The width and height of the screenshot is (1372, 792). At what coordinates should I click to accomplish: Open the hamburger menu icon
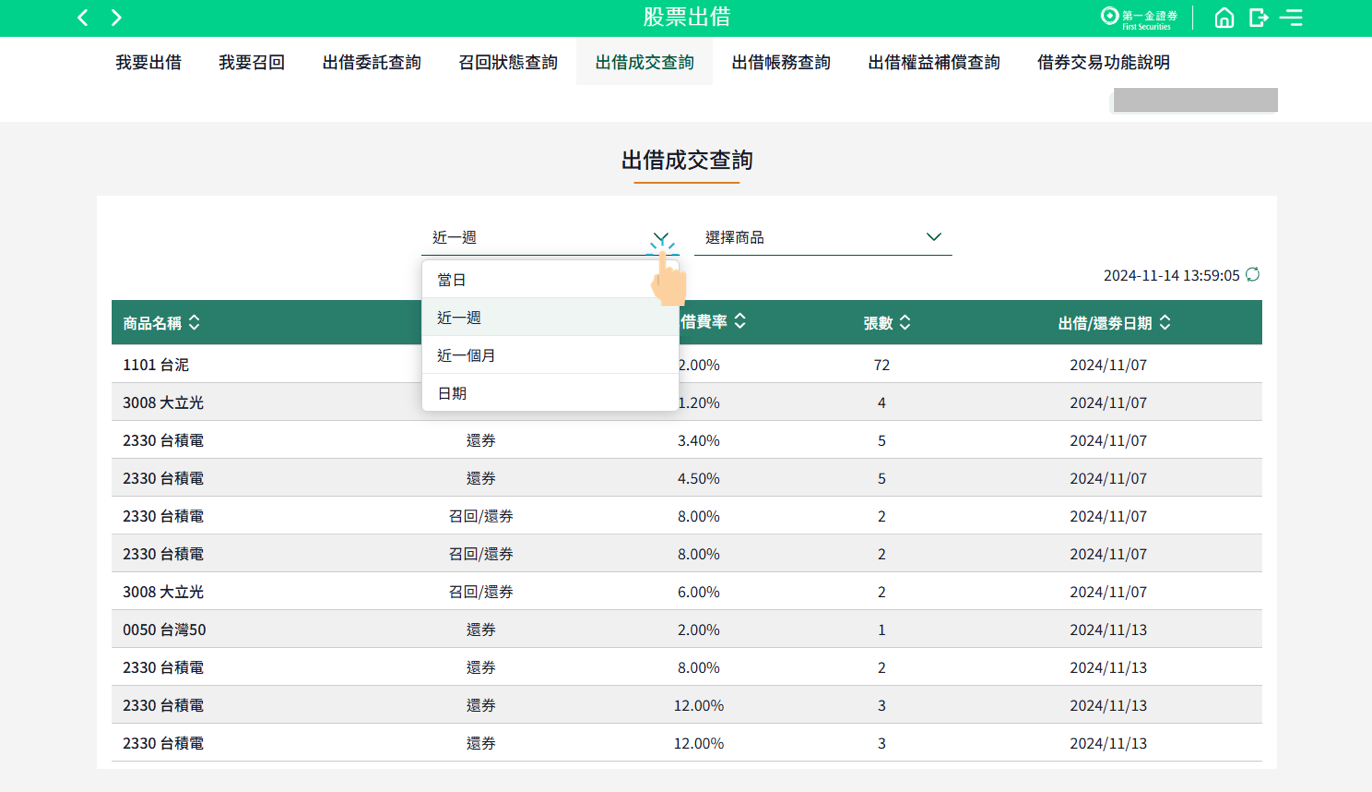(1291, 17)
